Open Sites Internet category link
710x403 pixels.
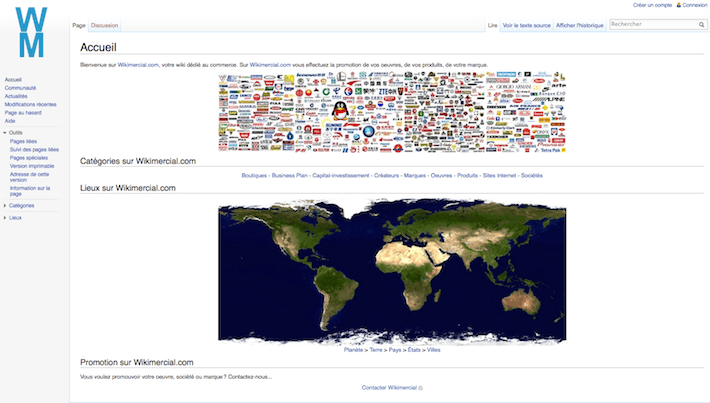tap(499, 175)
